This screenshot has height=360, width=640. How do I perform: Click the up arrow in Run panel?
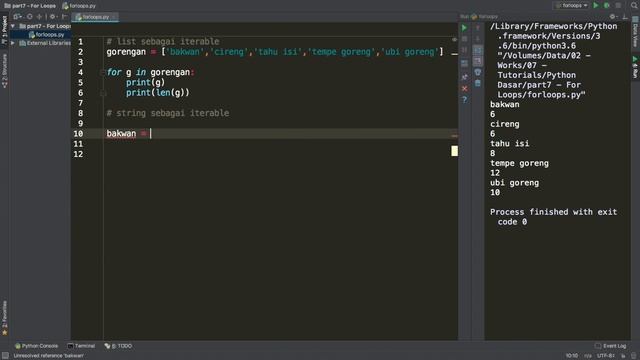478,28
